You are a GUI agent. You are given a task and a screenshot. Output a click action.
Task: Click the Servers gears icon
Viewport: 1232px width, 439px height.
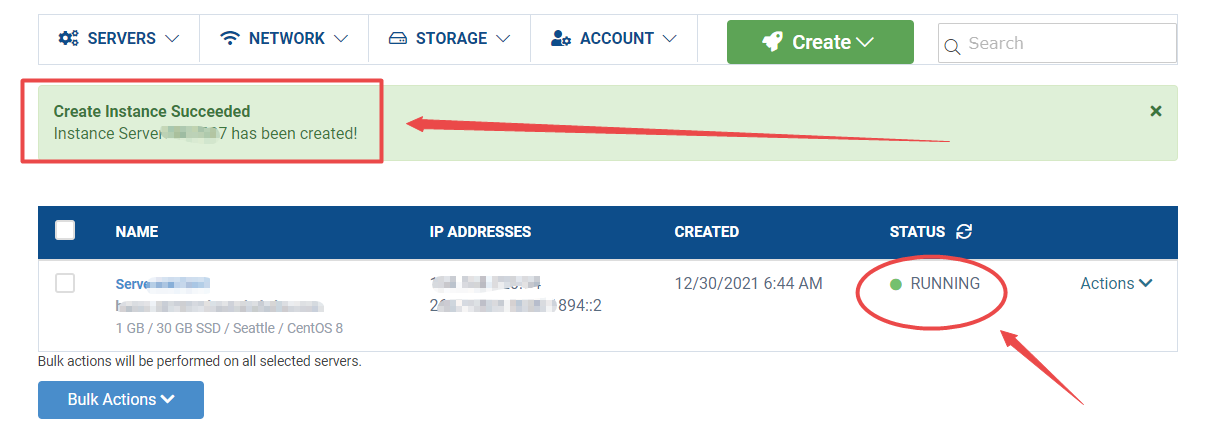[x=69, y=38]
